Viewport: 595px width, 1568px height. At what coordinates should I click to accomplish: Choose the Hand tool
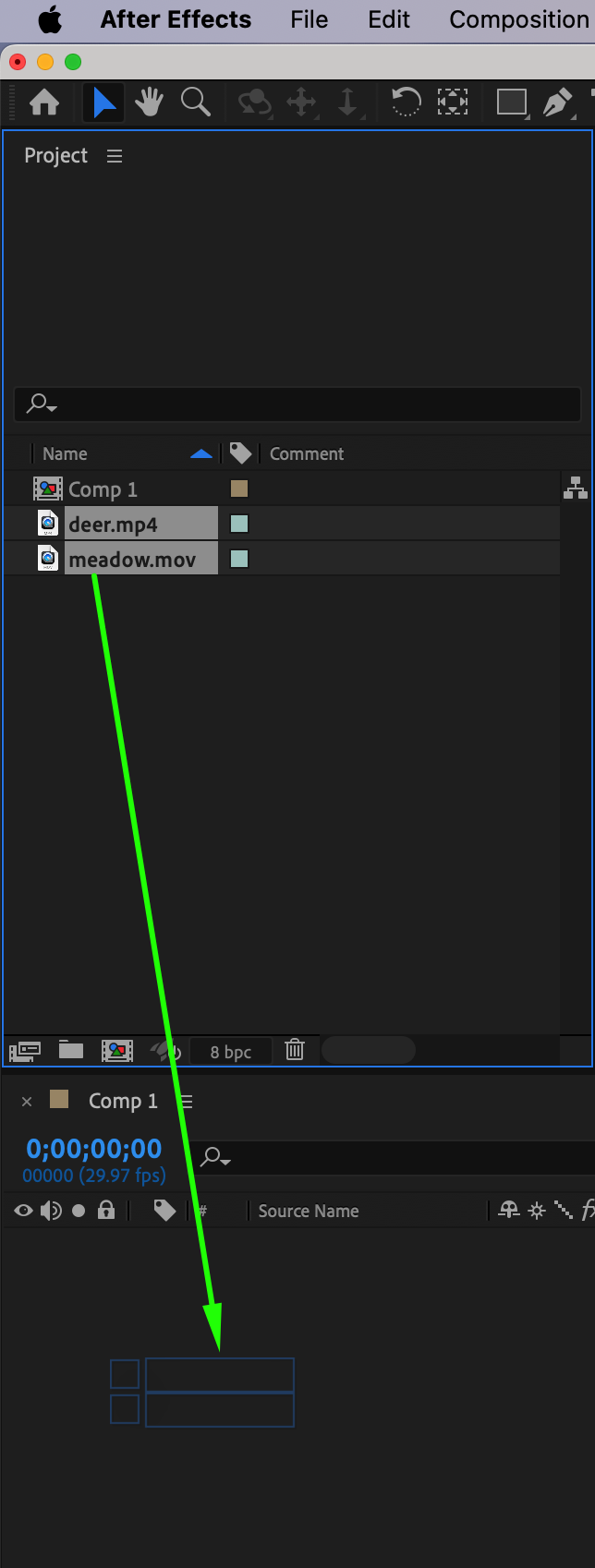[x=149, y=102]
